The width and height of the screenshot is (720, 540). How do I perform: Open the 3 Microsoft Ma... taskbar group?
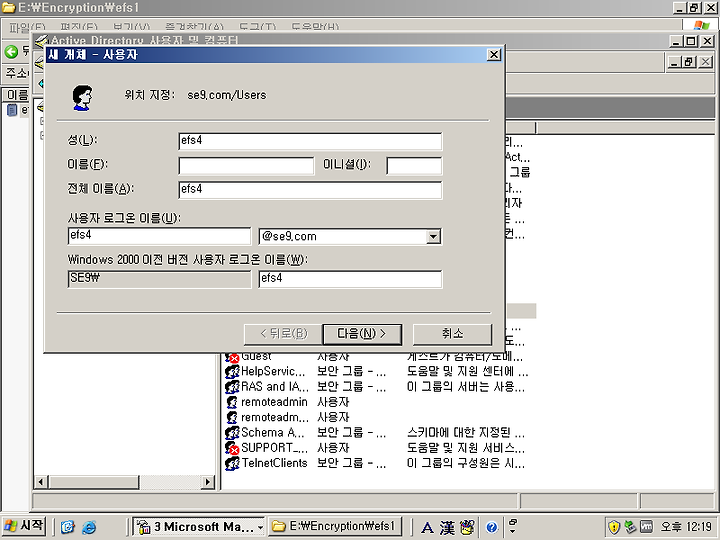tap(199, 527)
